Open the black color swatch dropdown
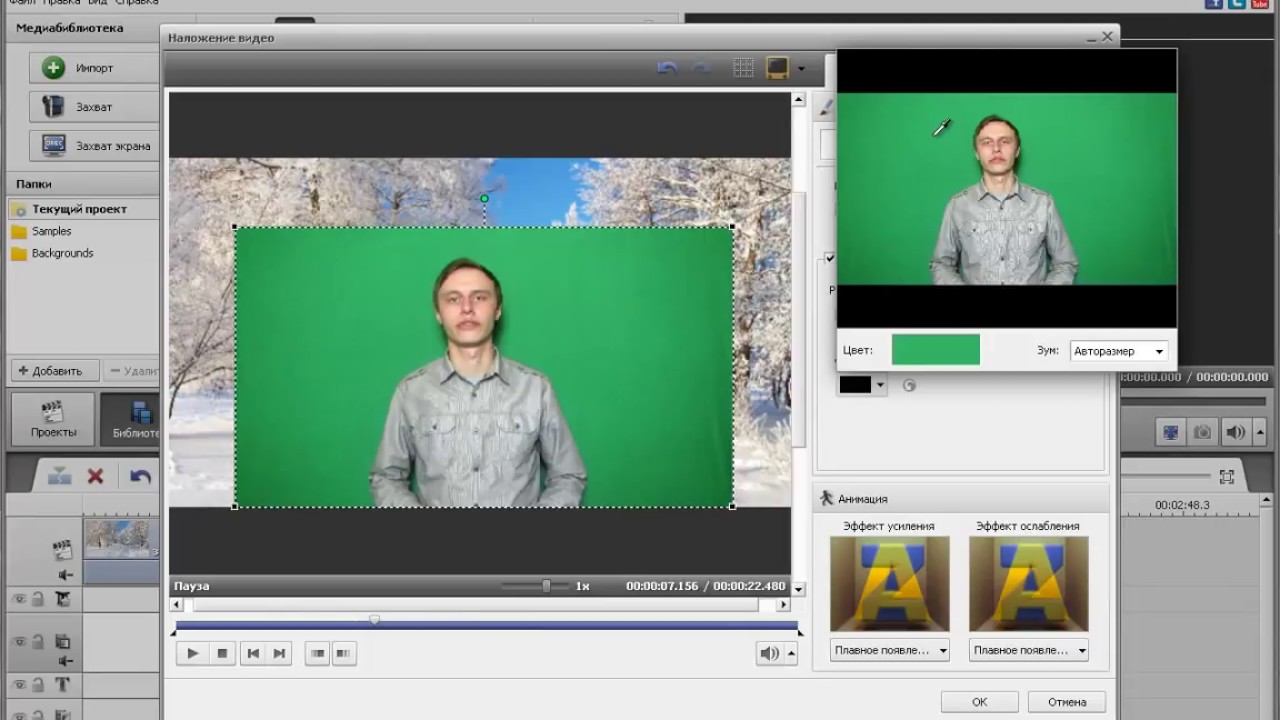1280x720 pixels. [881, 385]
